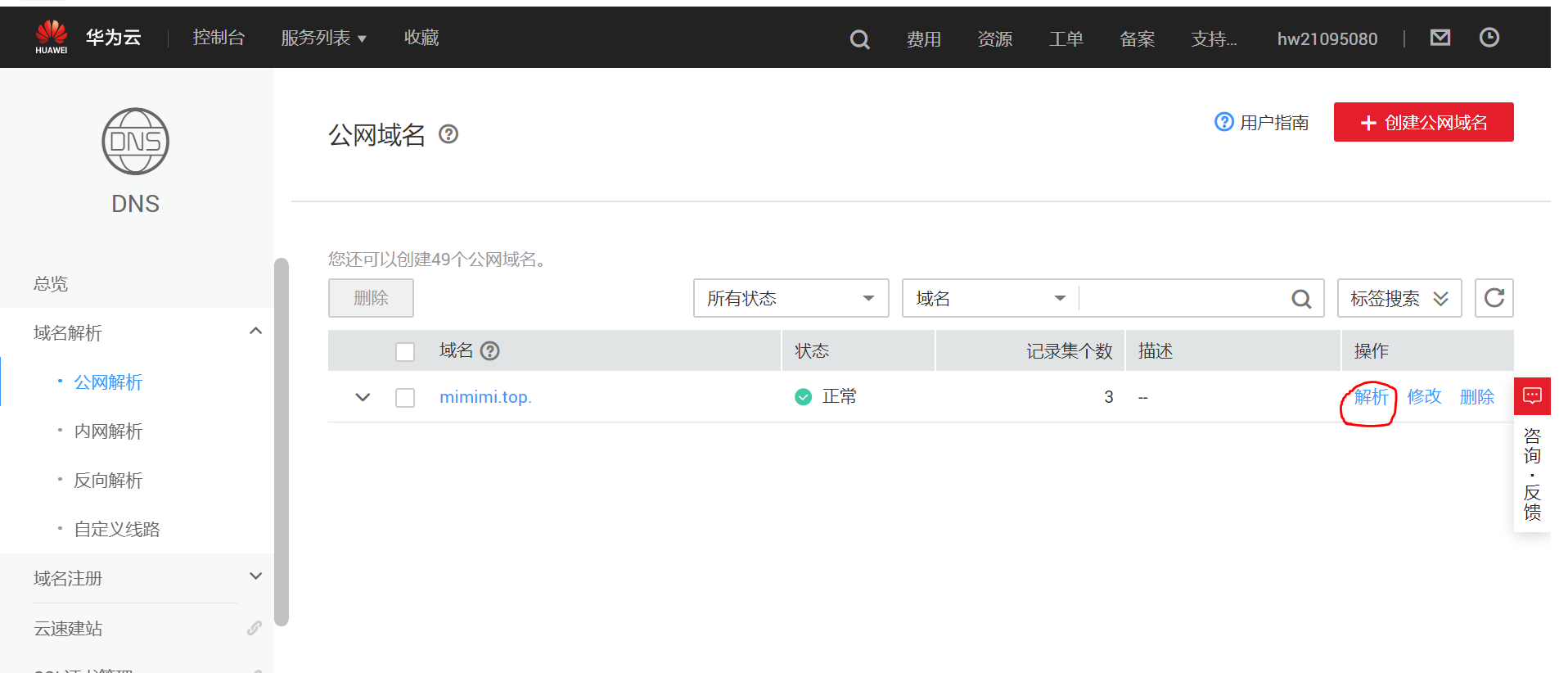Click the 描述 column header
This screenshot has height=673, width=1568.
[1156, 351]
